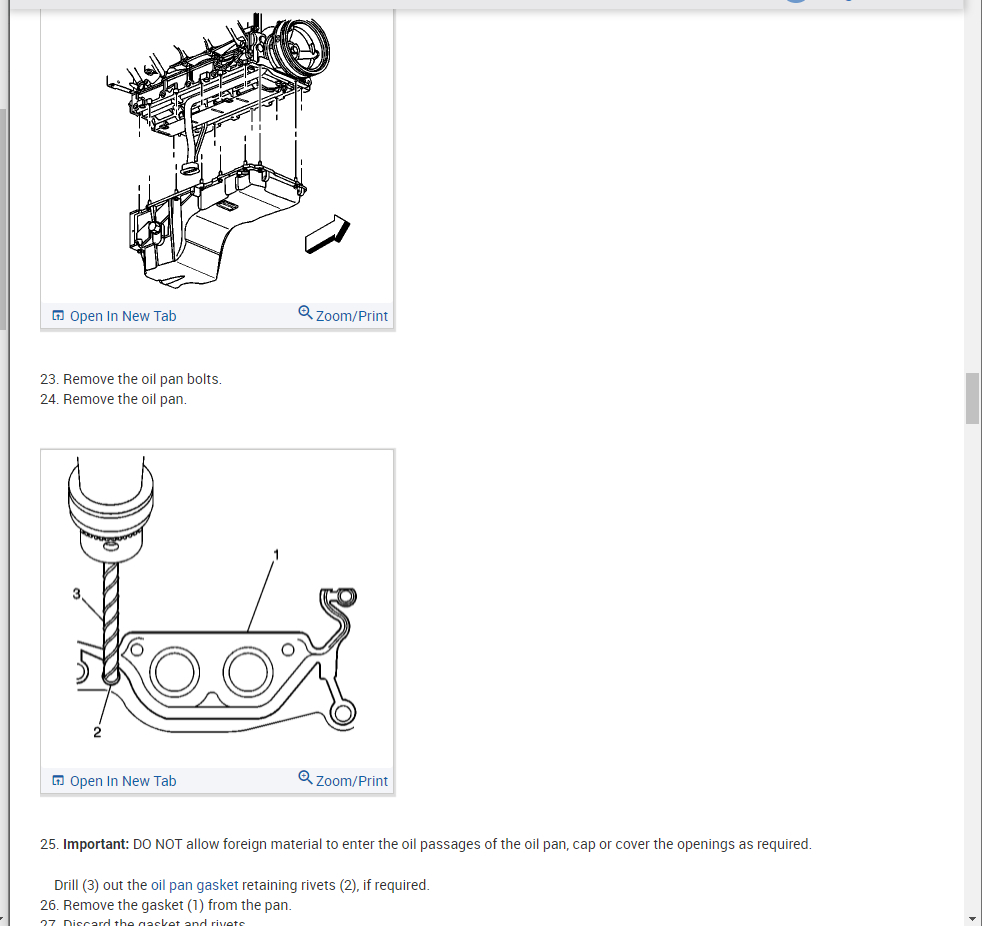Click the right vertical scrollbar thumb
This screenshot has width=982, height=926.
point(972,398)
